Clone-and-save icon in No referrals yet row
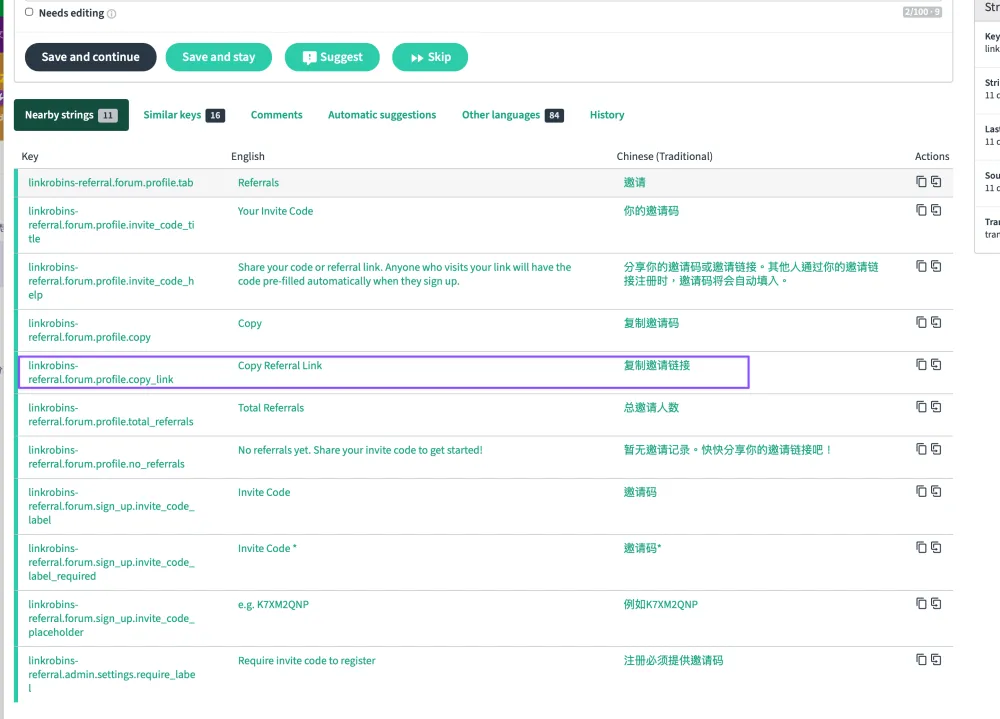This screenshot has height=719, width=1000. tap(936, 449)
